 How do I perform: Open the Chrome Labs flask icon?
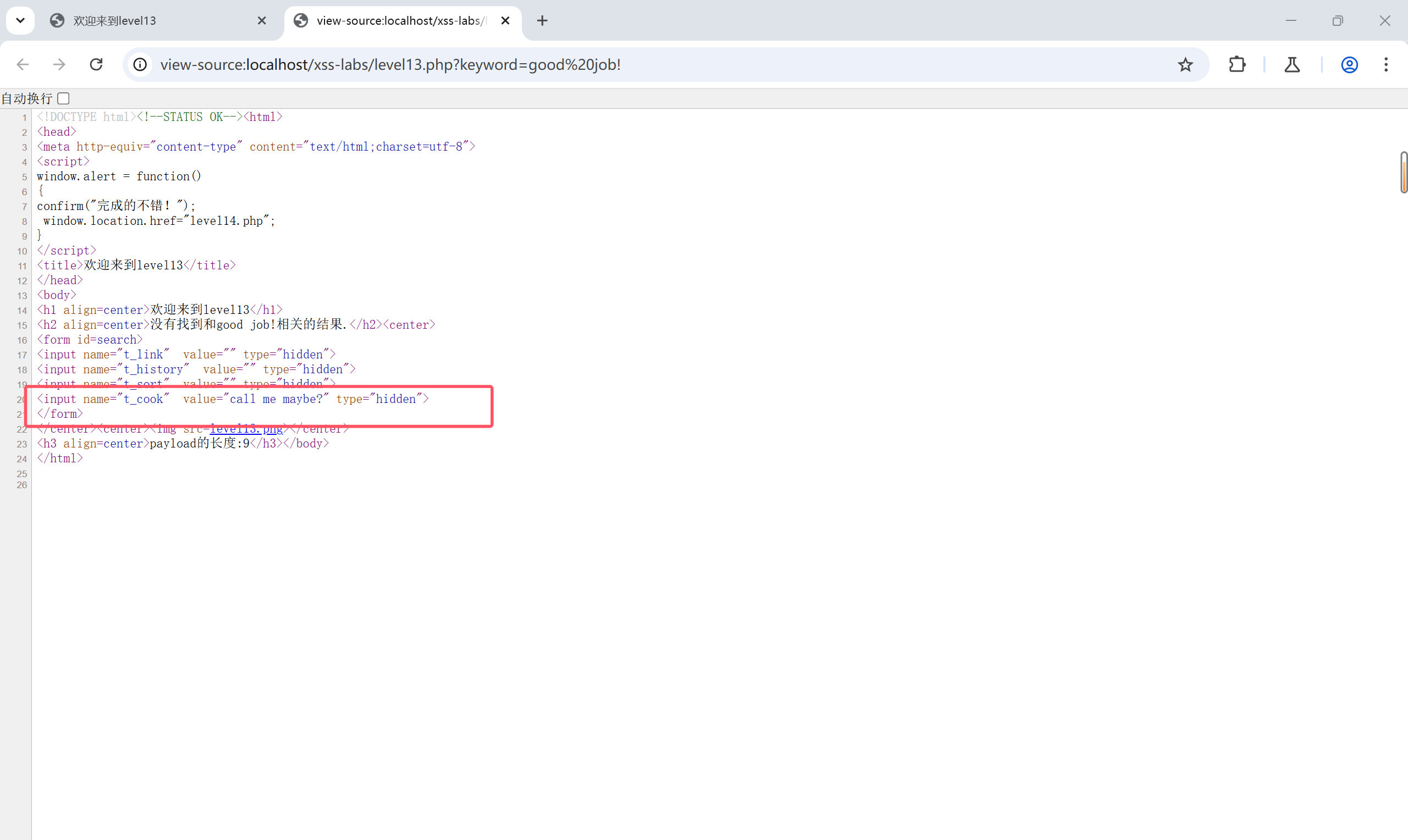1292,64
